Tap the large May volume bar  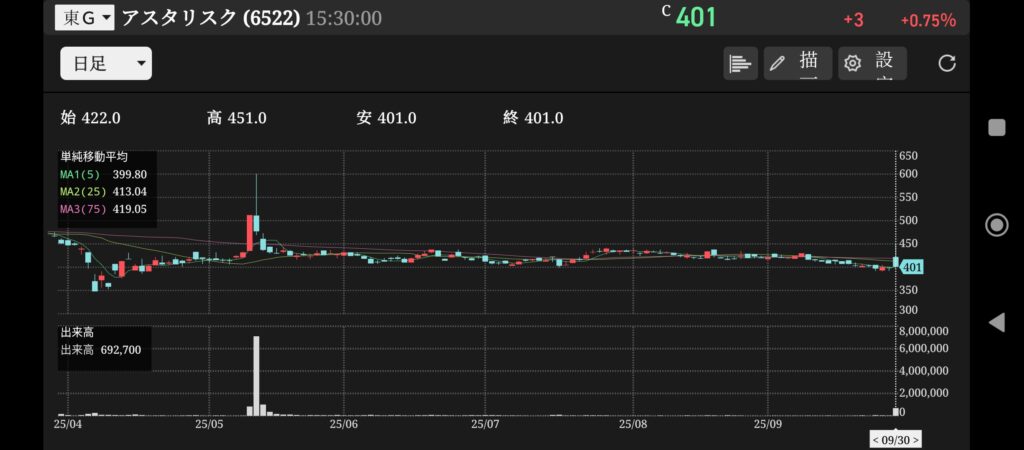point(257,375)
